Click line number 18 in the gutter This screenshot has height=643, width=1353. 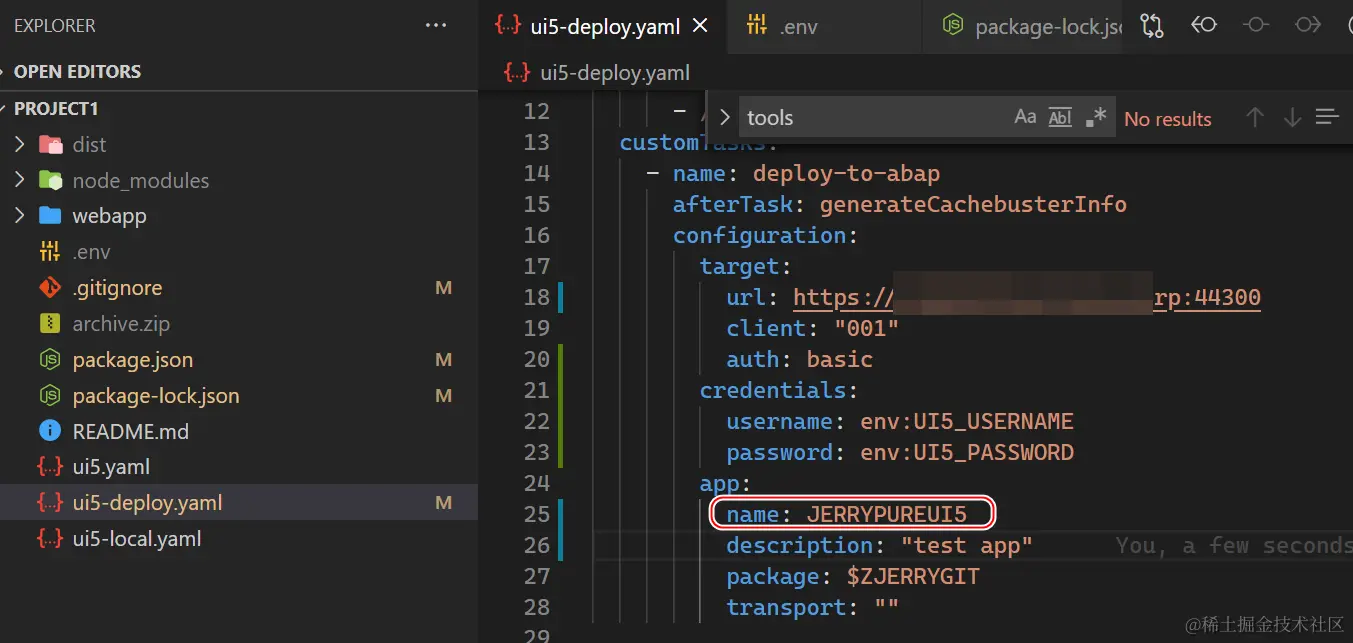[537, 297]
